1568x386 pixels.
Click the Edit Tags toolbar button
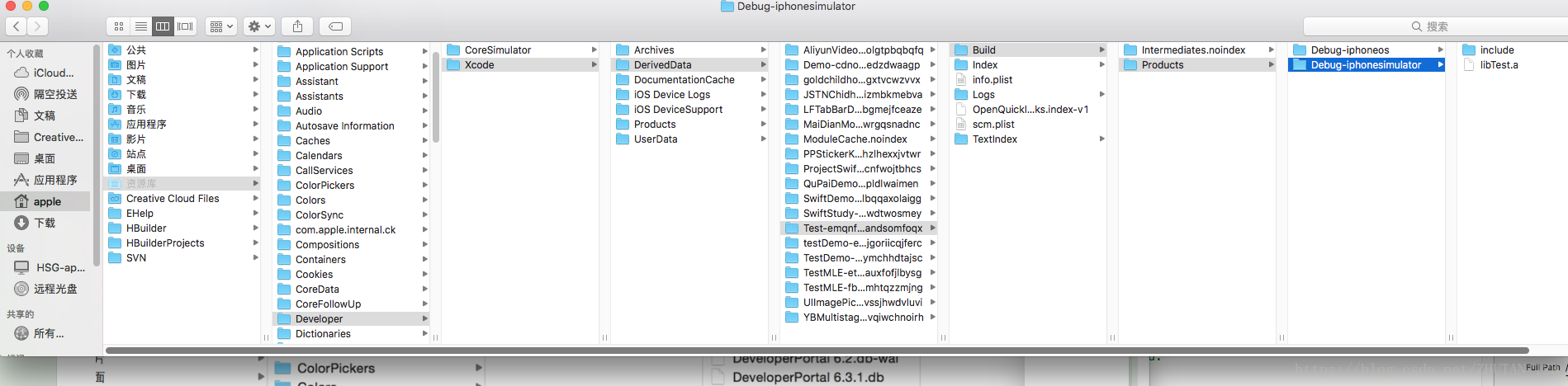pos(335,26)
